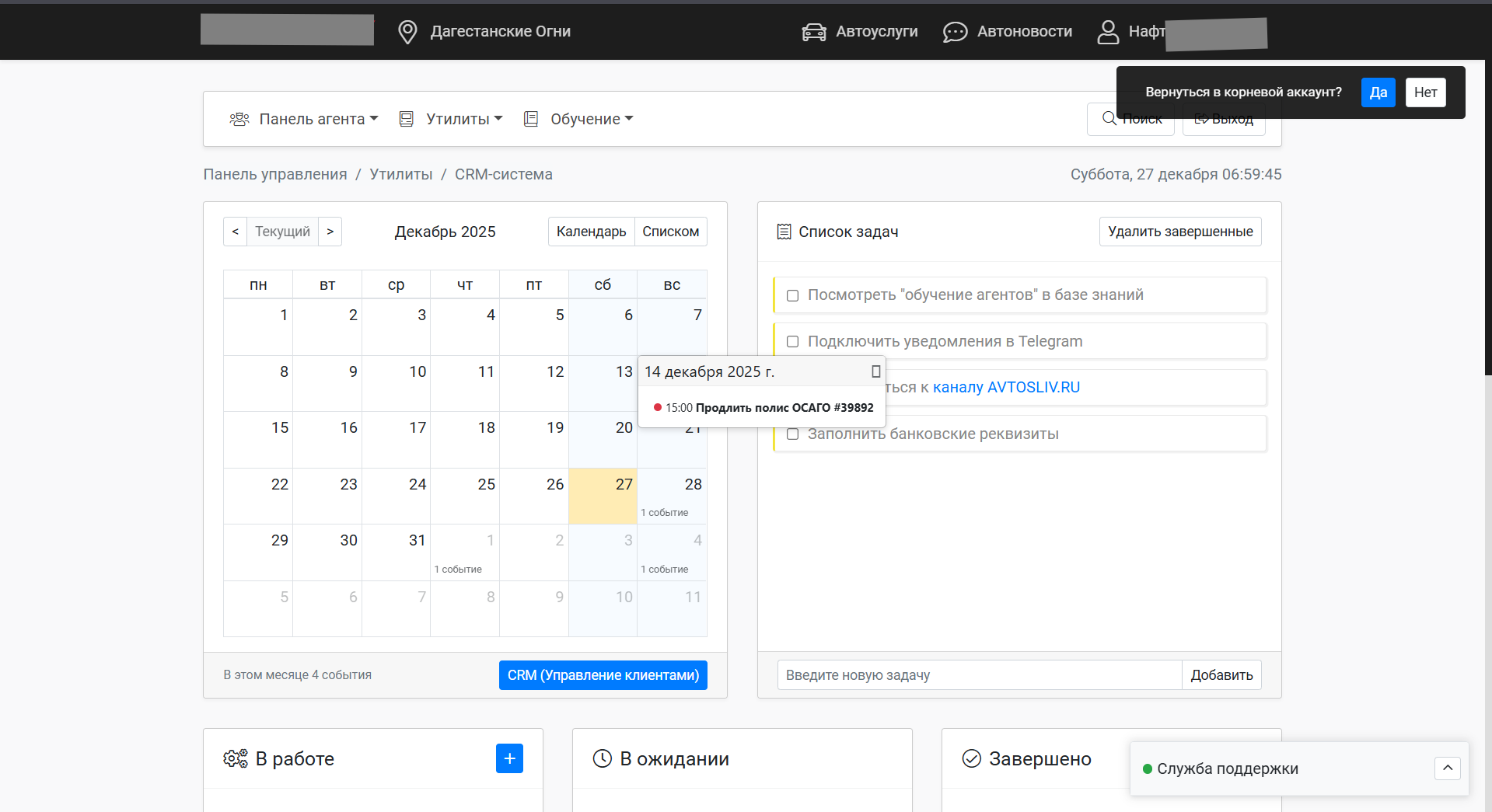Check the "Подключить уведомления в Telegram" task
The width and height of the screenshot is (1492, 812).
[792, 342]
